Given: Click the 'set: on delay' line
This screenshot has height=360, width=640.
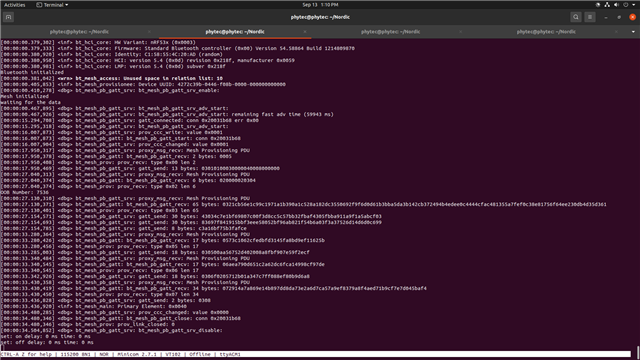Looking at the screenshot, I should [x=46, y=336].
